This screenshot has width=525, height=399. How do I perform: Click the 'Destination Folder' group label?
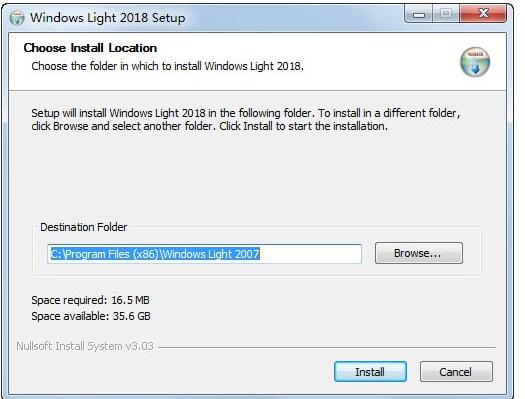pyautogui.click(x=83, y=227)
